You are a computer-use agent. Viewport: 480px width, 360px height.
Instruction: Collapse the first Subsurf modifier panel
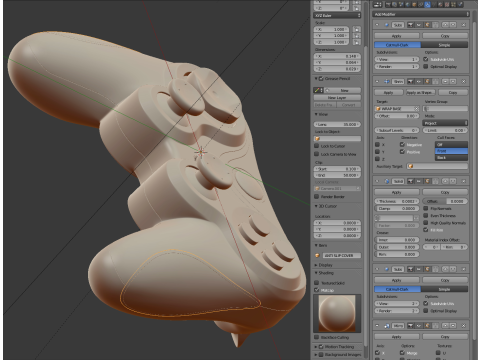tap(377, 25)
